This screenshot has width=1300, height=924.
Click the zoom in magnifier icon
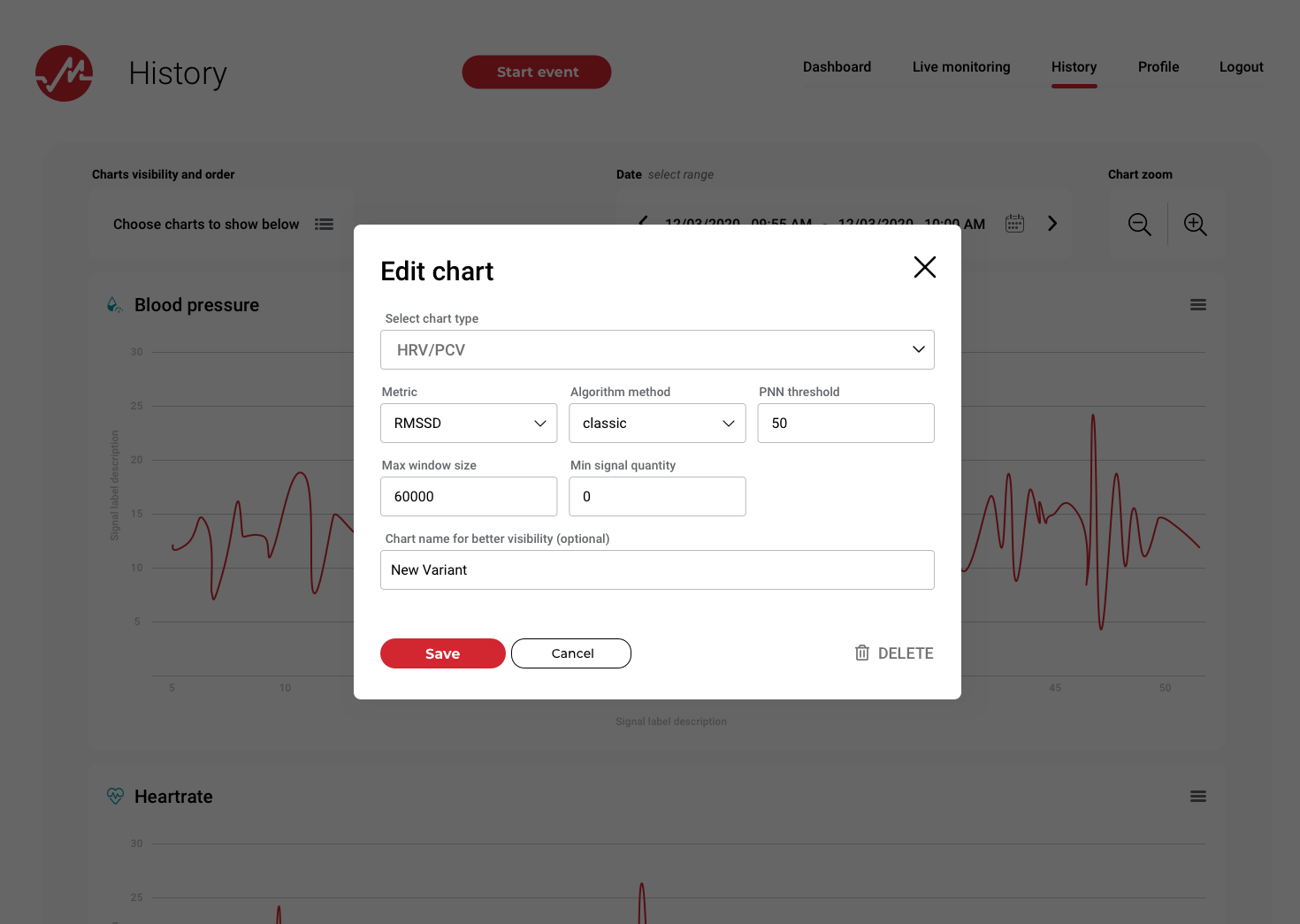(x=1195, y=225)
